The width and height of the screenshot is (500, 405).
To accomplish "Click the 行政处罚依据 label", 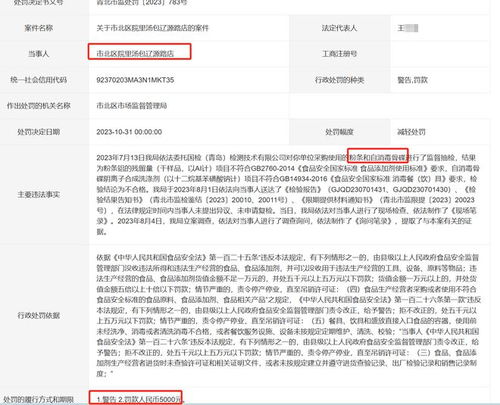I will click(x=38, y=315).
